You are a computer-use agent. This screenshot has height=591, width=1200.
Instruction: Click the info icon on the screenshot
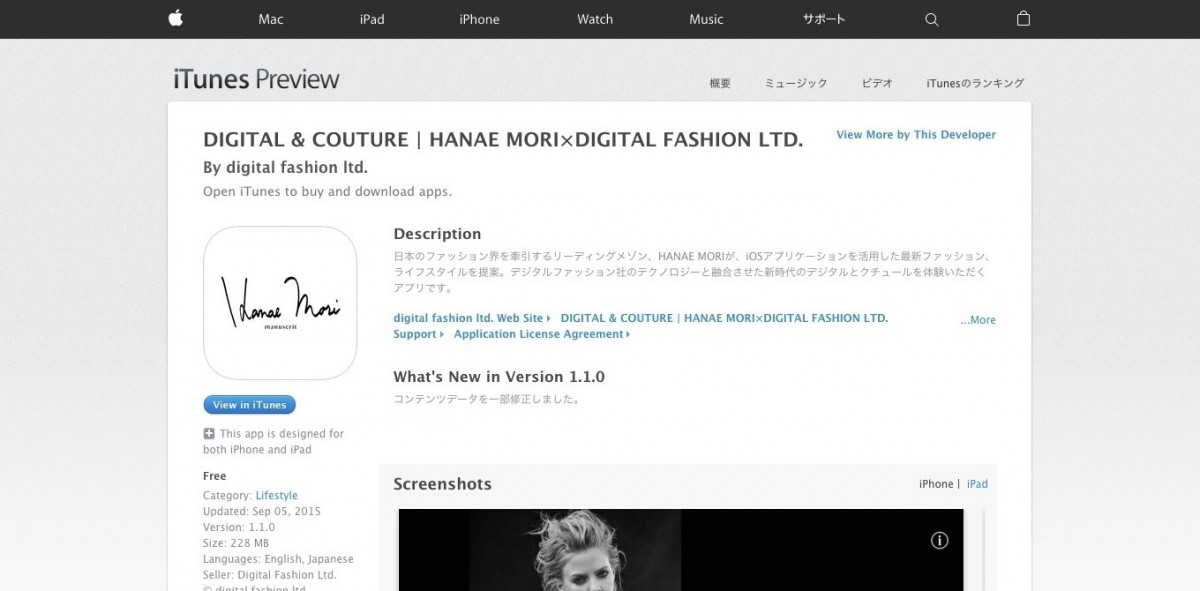[939, 540]
